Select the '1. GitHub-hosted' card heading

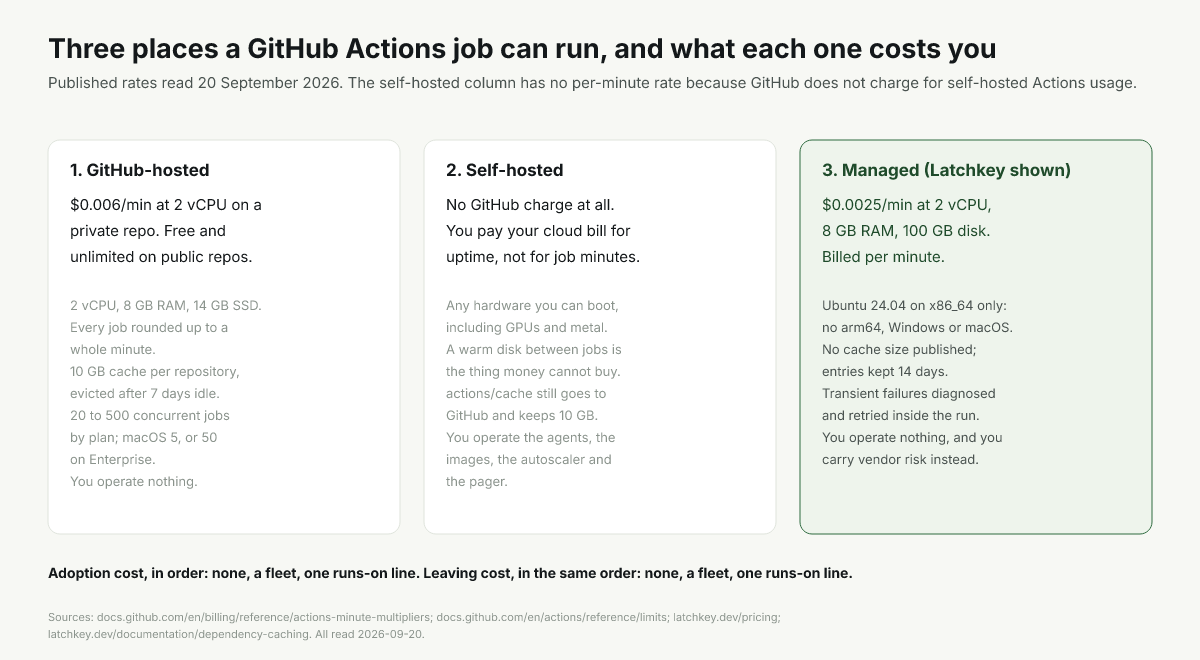coord(140,170)
